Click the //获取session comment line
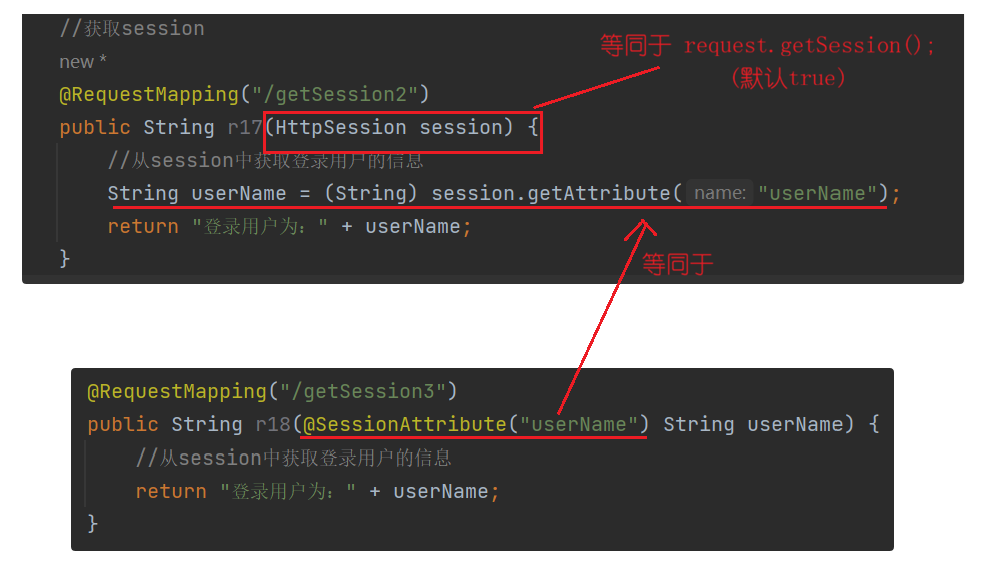 click(132, 29)
